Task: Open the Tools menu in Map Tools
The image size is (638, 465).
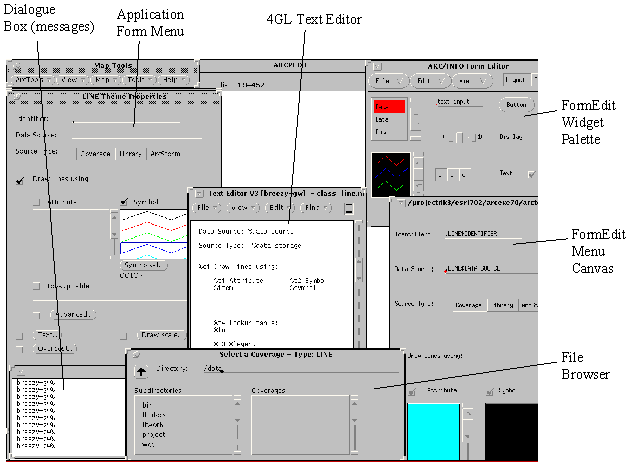Action: pos(140,80)
